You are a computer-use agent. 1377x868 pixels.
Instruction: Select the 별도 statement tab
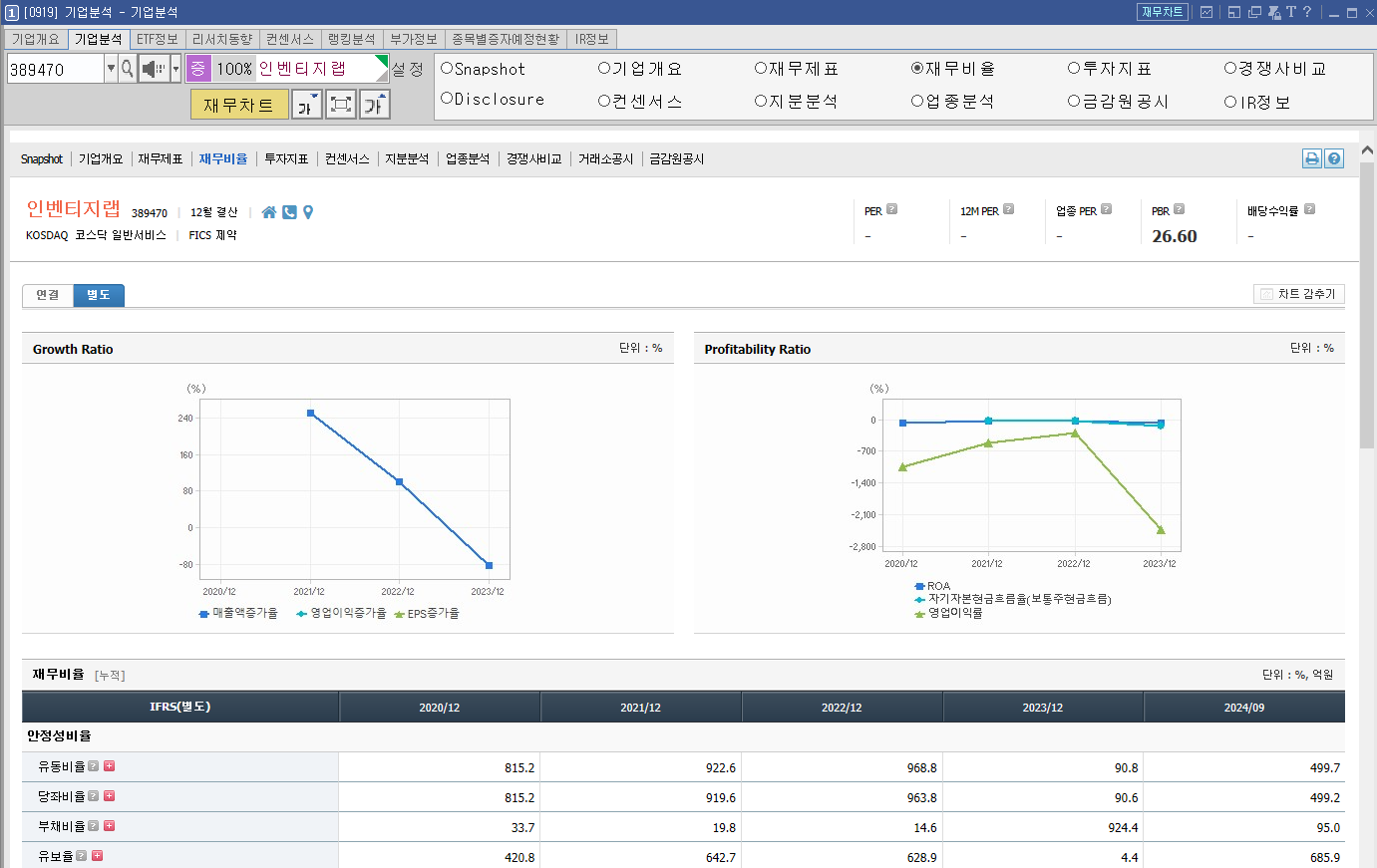[99, 295]
